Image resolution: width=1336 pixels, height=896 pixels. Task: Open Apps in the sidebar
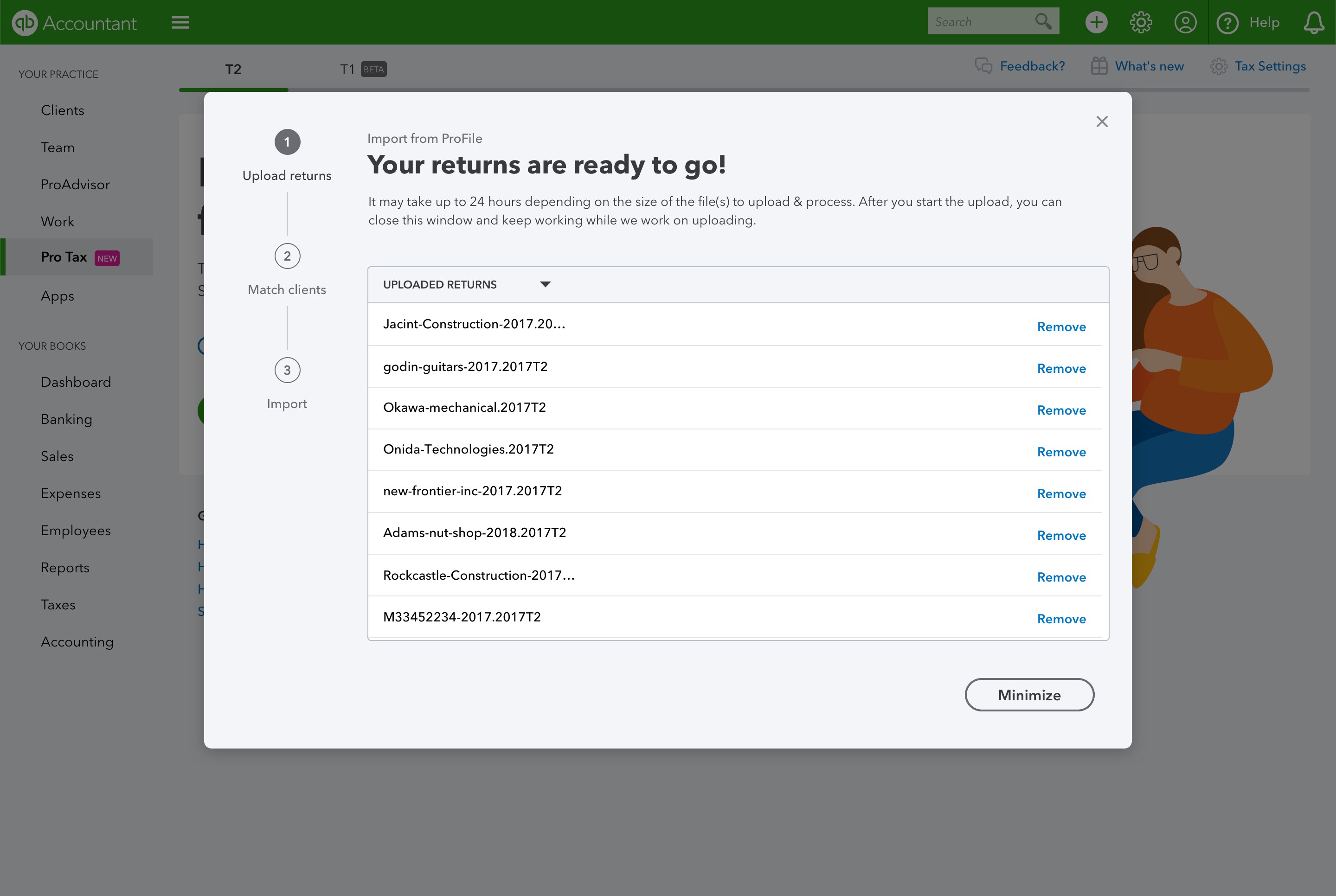(x=57, y=296)
